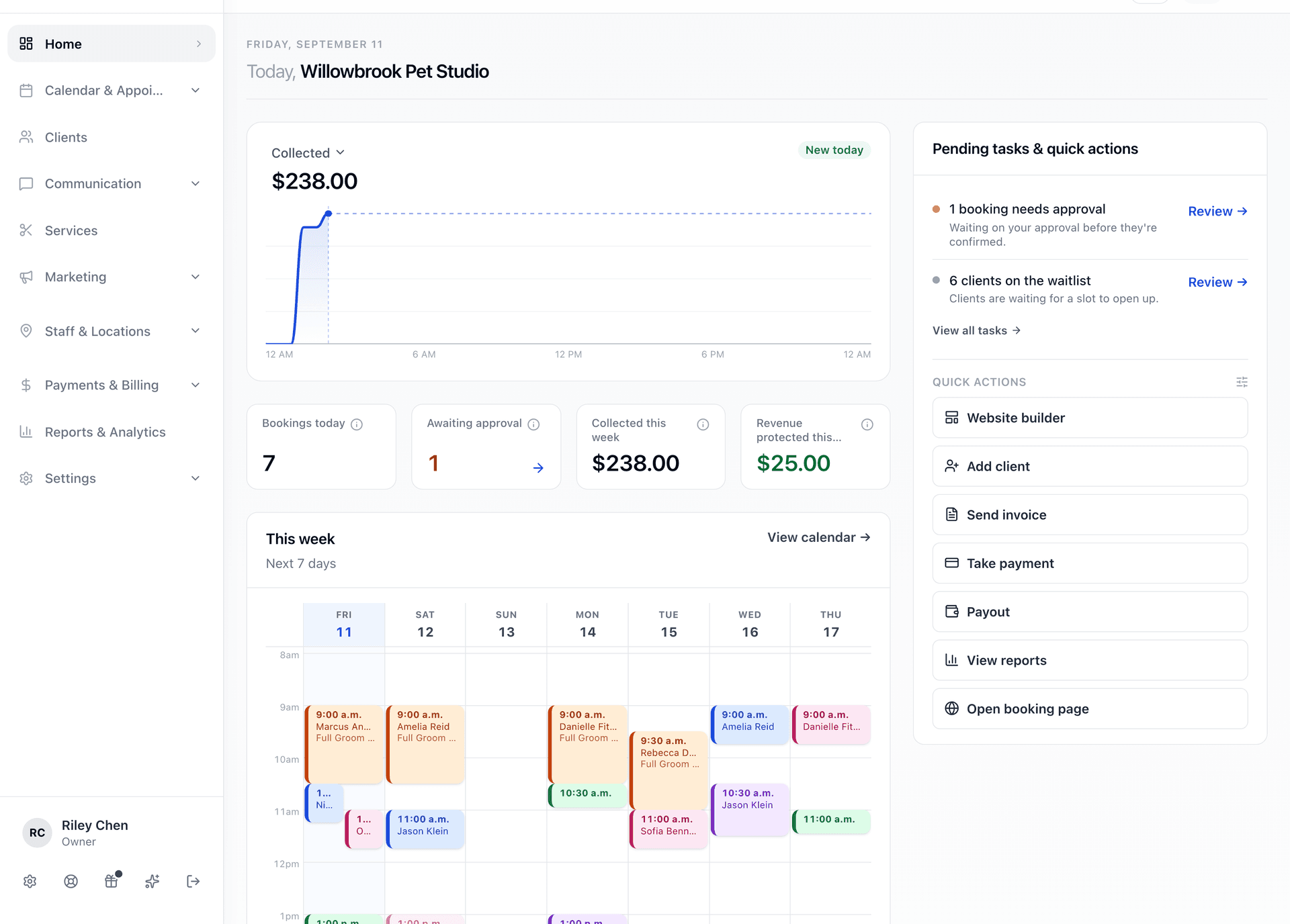
Task: Click the chart data point marker
Action: [x=328, y=214]
